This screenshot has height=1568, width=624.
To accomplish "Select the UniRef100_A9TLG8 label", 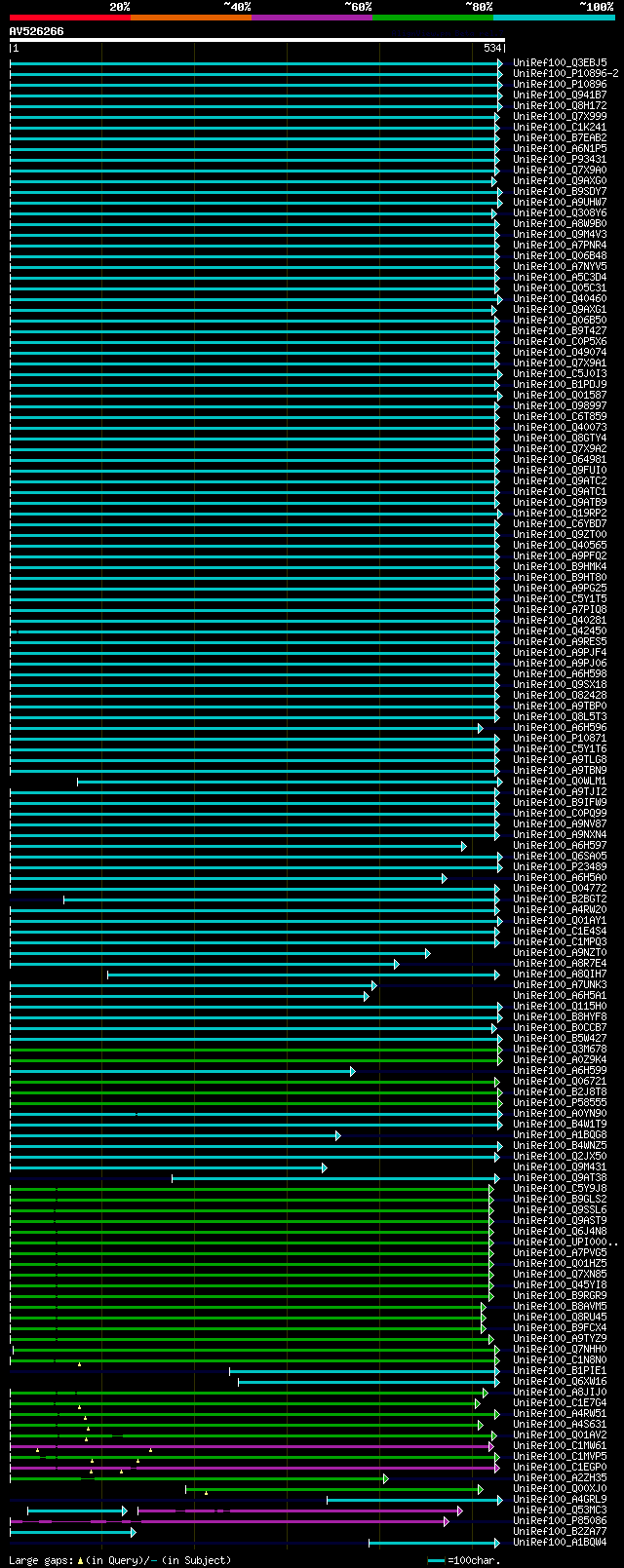I will [560, 759].
